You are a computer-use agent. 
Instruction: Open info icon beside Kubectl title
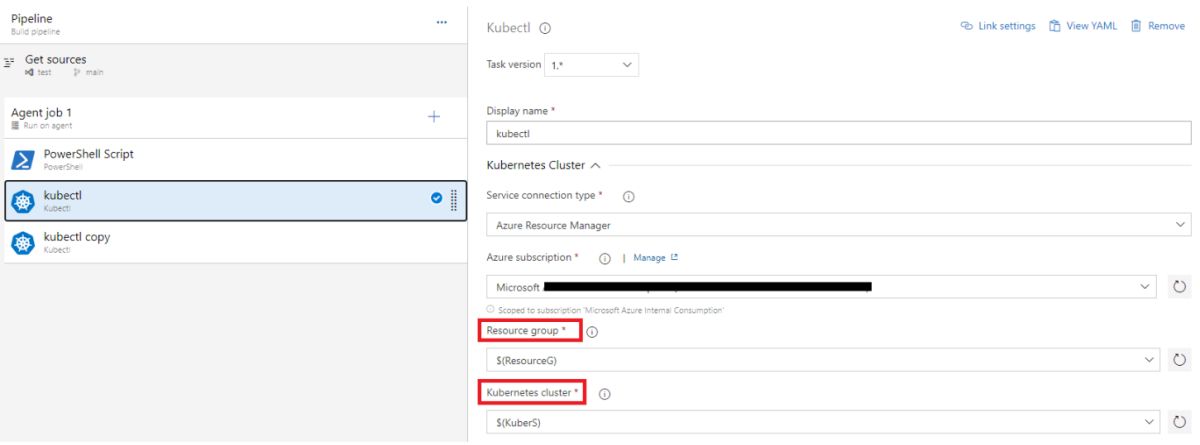point(545,26)
